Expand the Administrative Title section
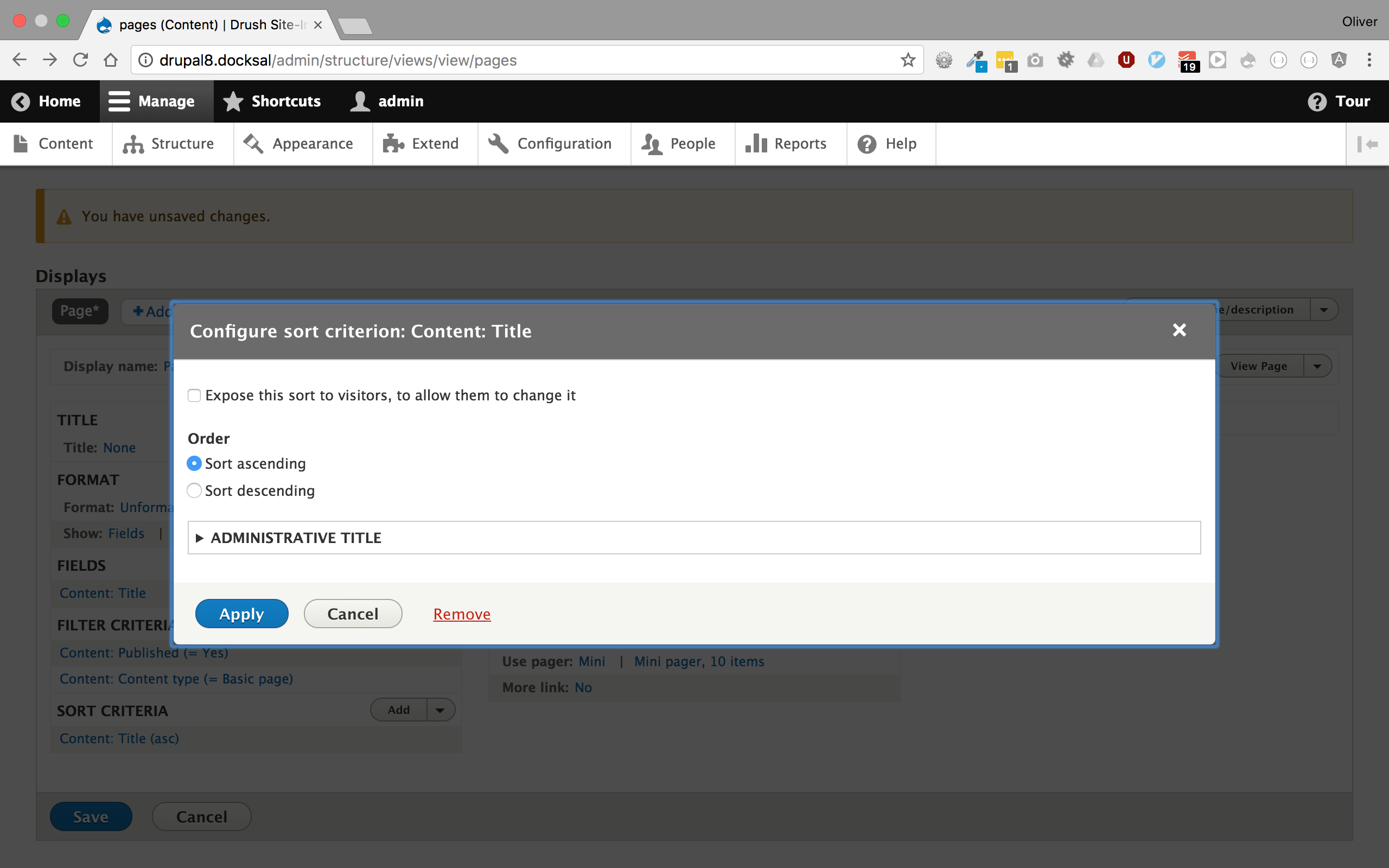 [x=296, y=538]
